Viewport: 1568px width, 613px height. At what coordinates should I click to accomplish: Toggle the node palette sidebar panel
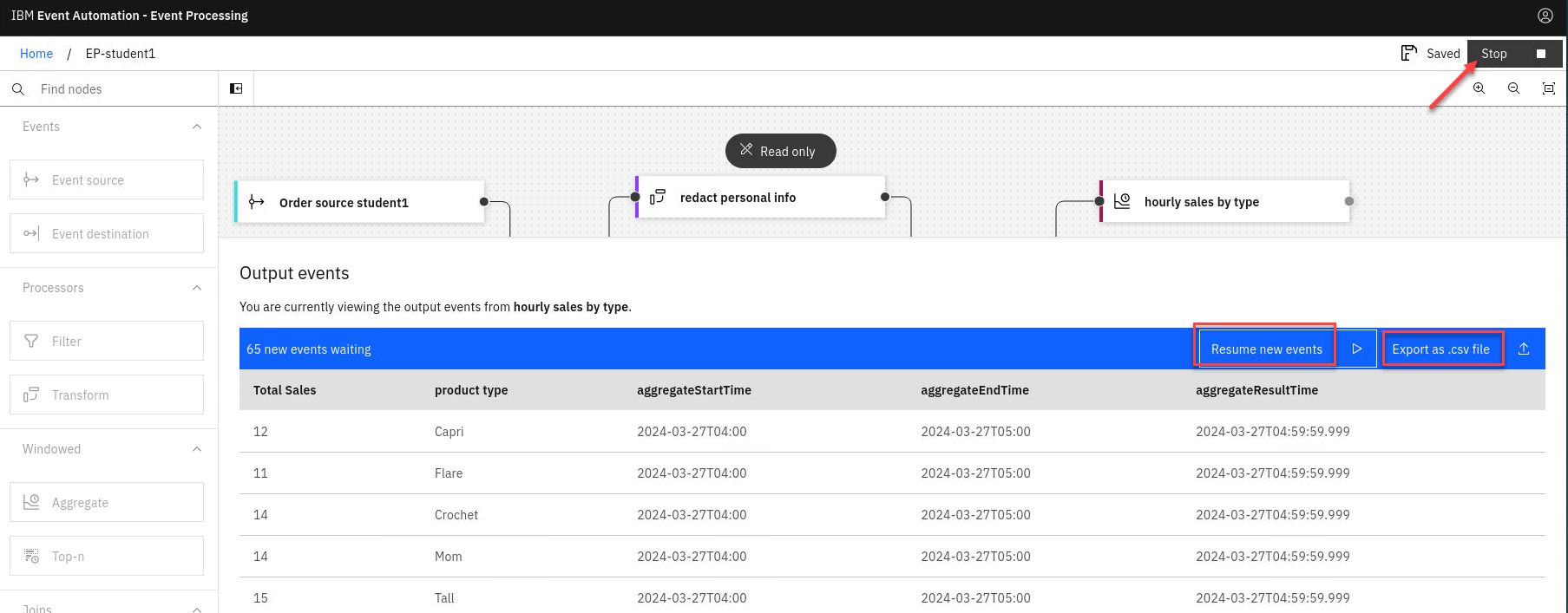236,88
